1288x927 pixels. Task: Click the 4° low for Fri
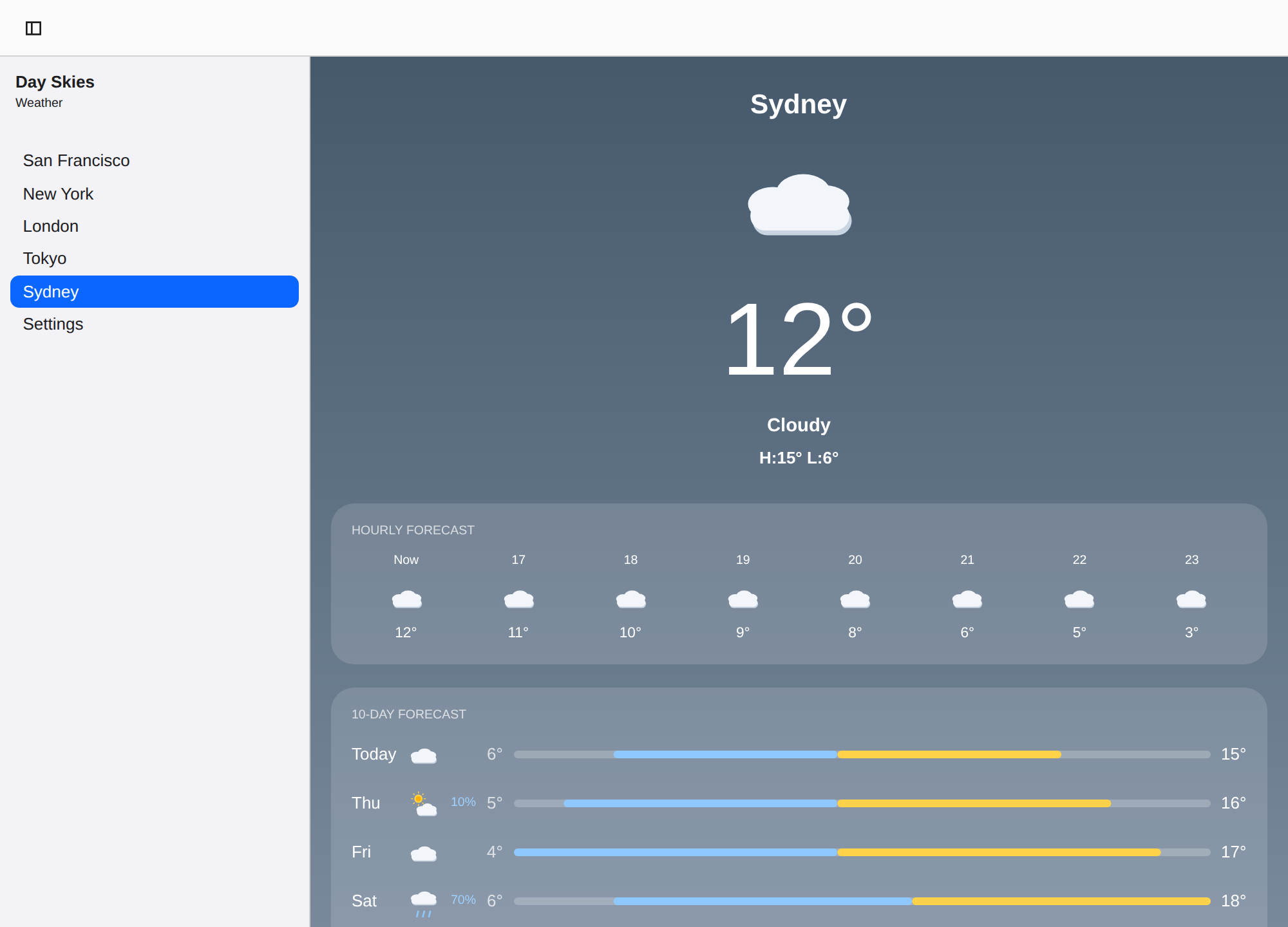click(x=495, y=852)
